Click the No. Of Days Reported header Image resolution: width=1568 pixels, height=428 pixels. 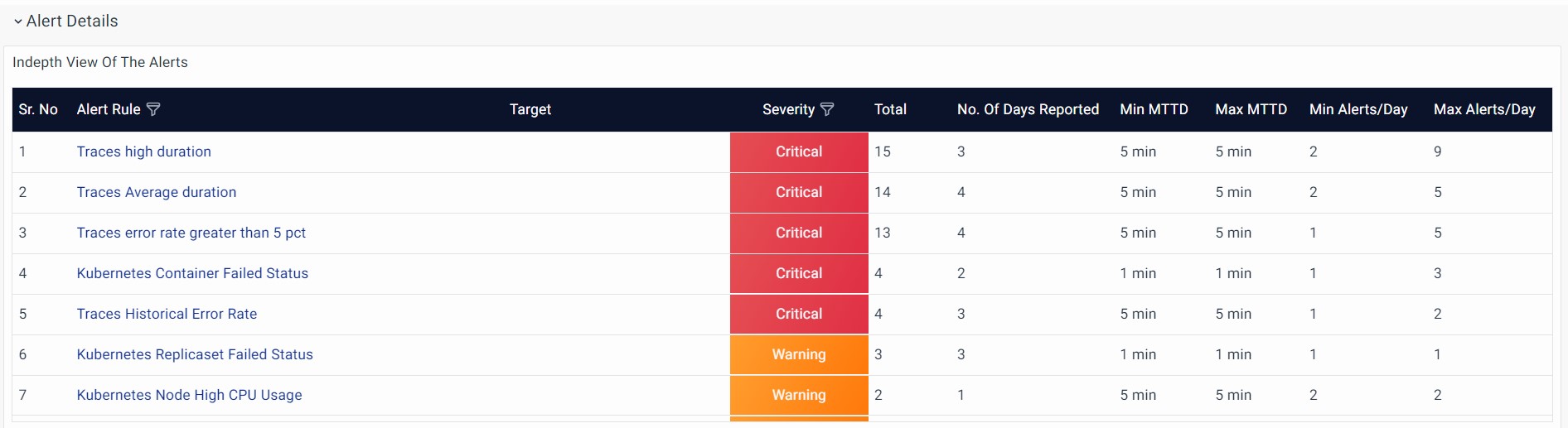click(x=1028, y=109)
